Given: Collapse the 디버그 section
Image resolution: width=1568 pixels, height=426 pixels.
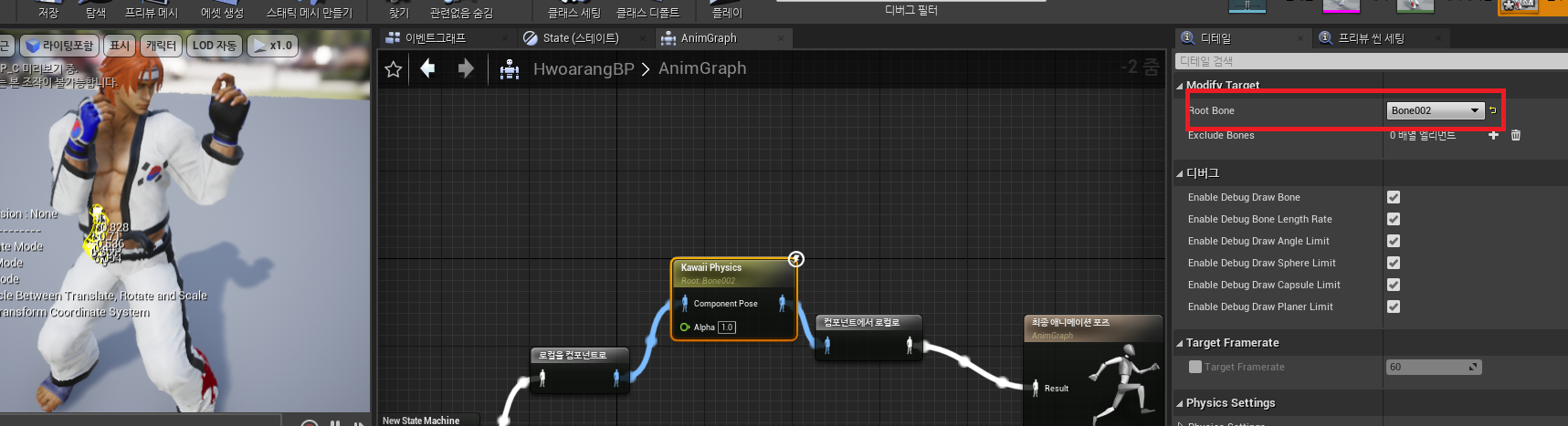Looking at the screenshot, I should point(1179,173).
